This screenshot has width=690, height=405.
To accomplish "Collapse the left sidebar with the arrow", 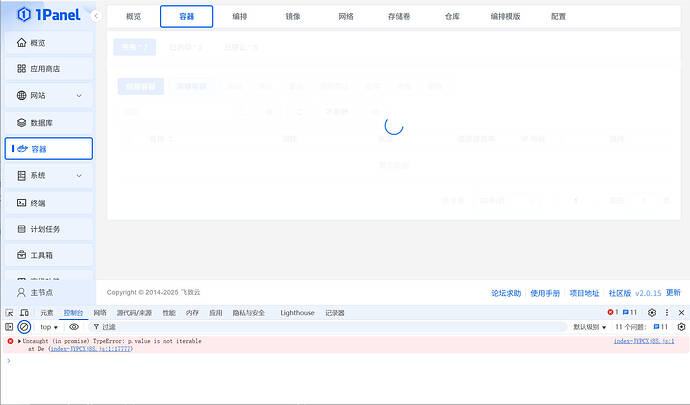I will 95,17.
